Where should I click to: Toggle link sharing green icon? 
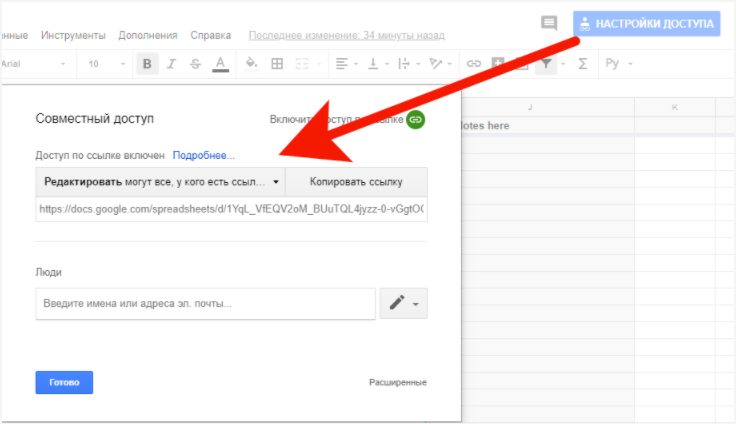[x=415, y=119]
